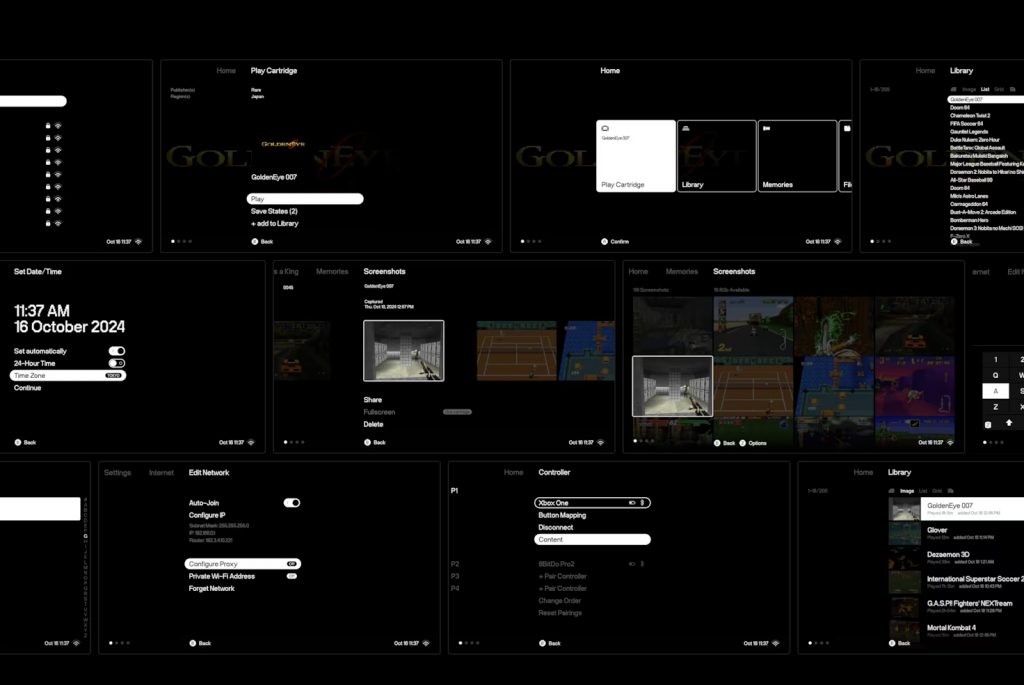
Task: Select Settings tab in Edit Network panel
Action: (x=117, y=472)
